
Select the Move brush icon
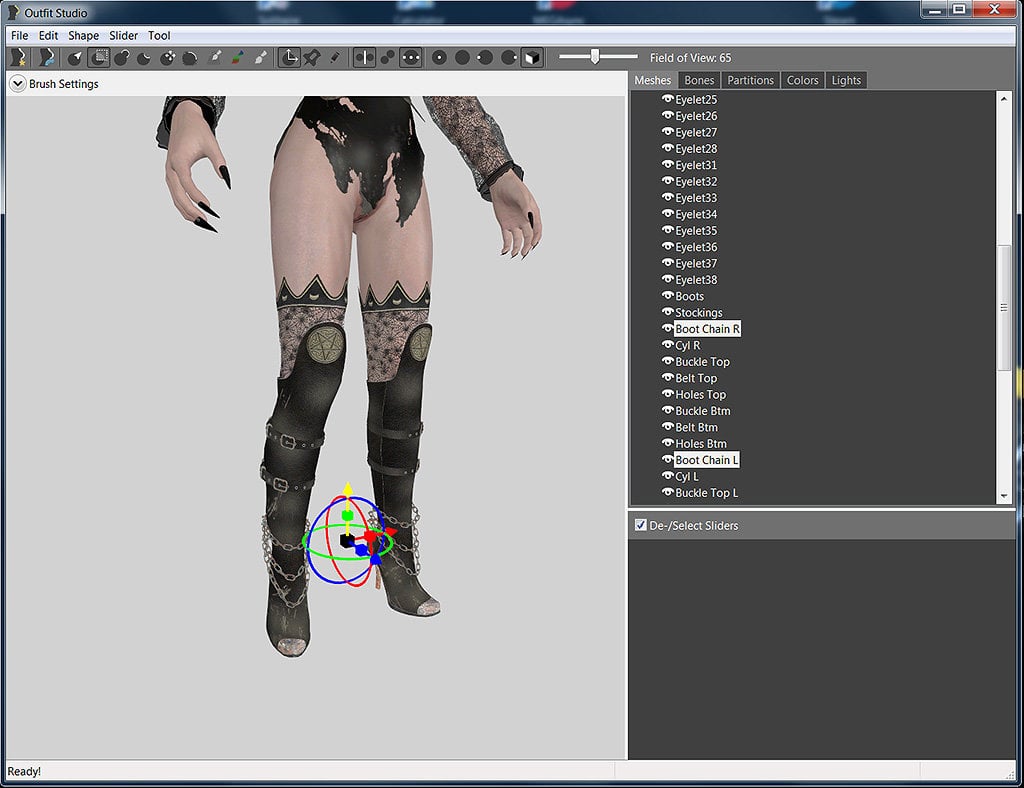[x=167, y=57]
